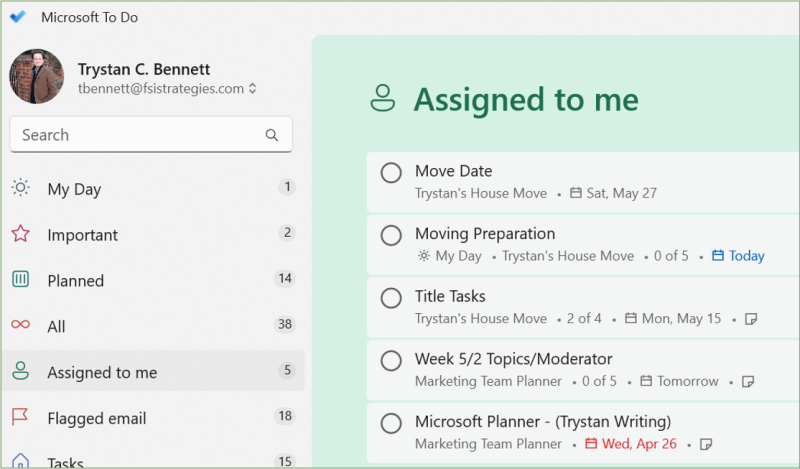The image size is (800, 469).
Task: Mark Move Date task as complete
Action: pos(391,173)
